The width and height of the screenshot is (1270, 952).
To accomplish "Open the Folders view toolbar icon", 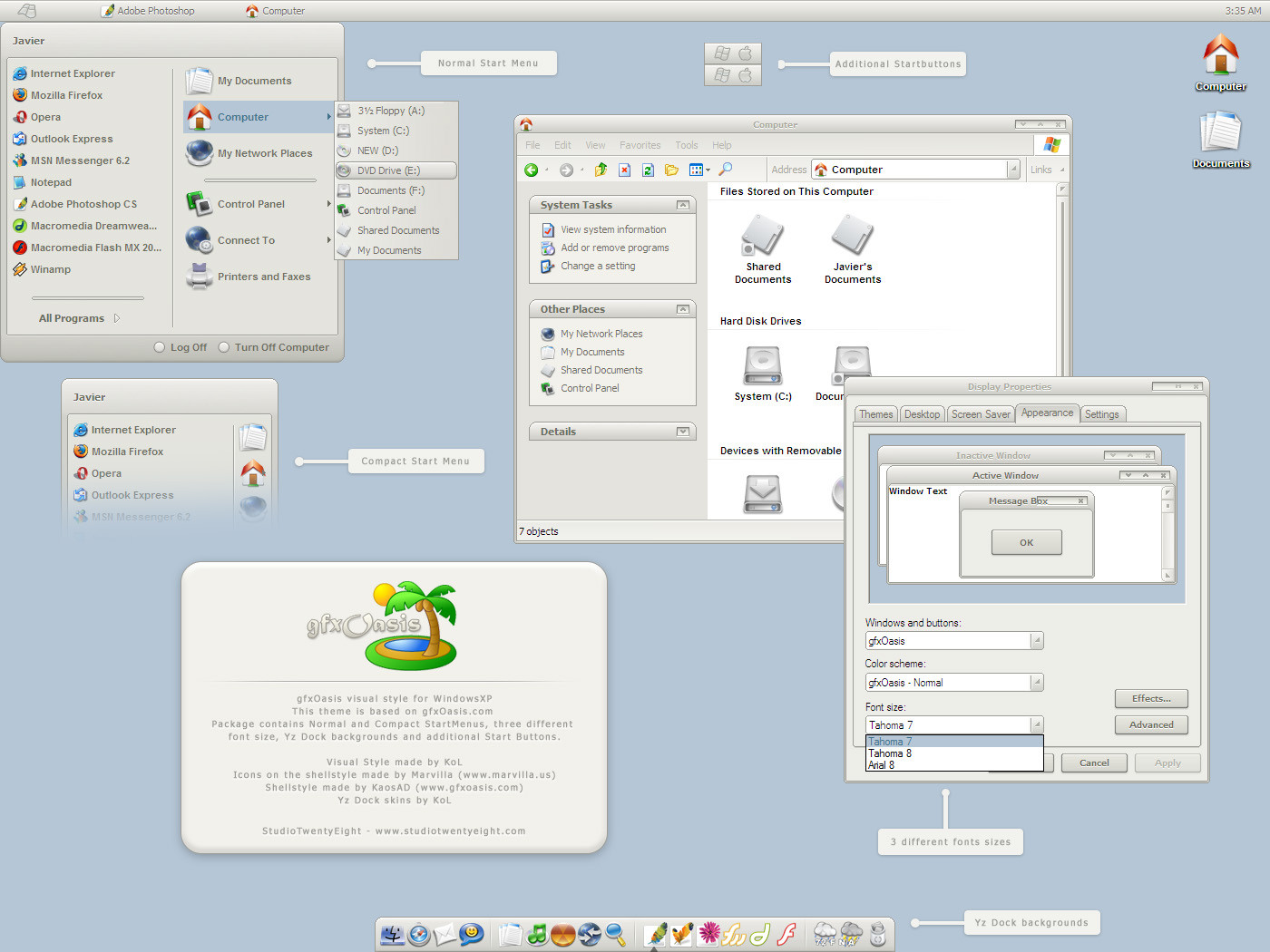I will pyautogui.click(x=671, y=170).
